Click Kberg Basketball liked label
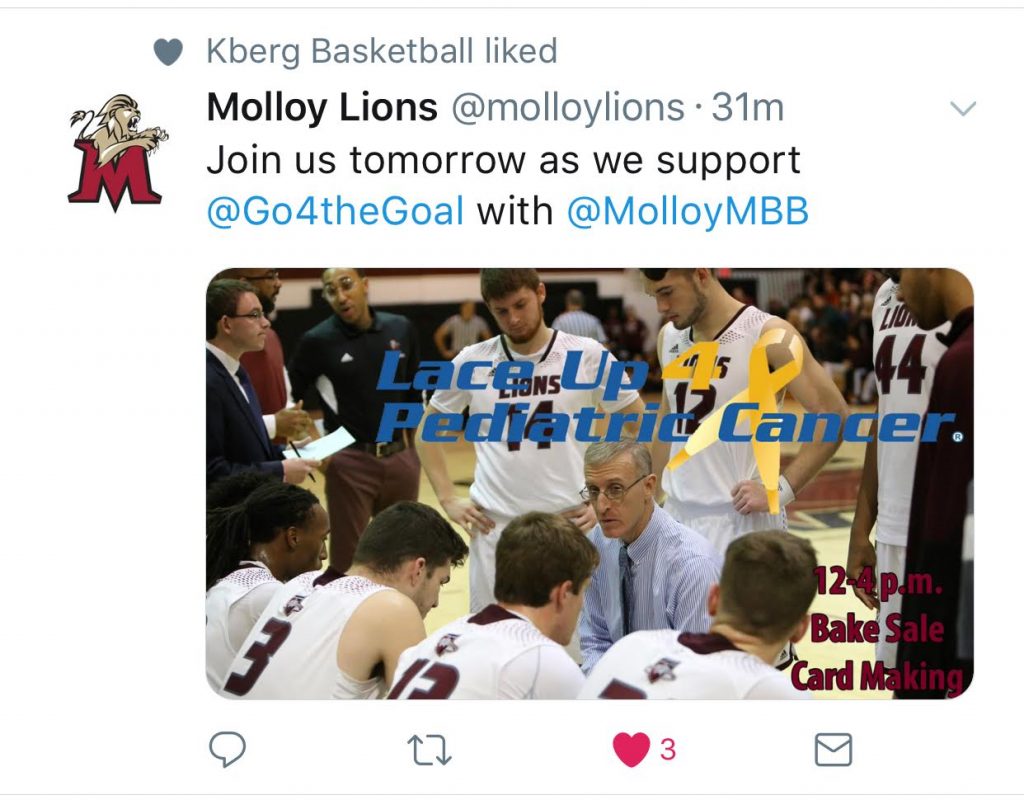1024x800 pixels. [x=382, y=52]
